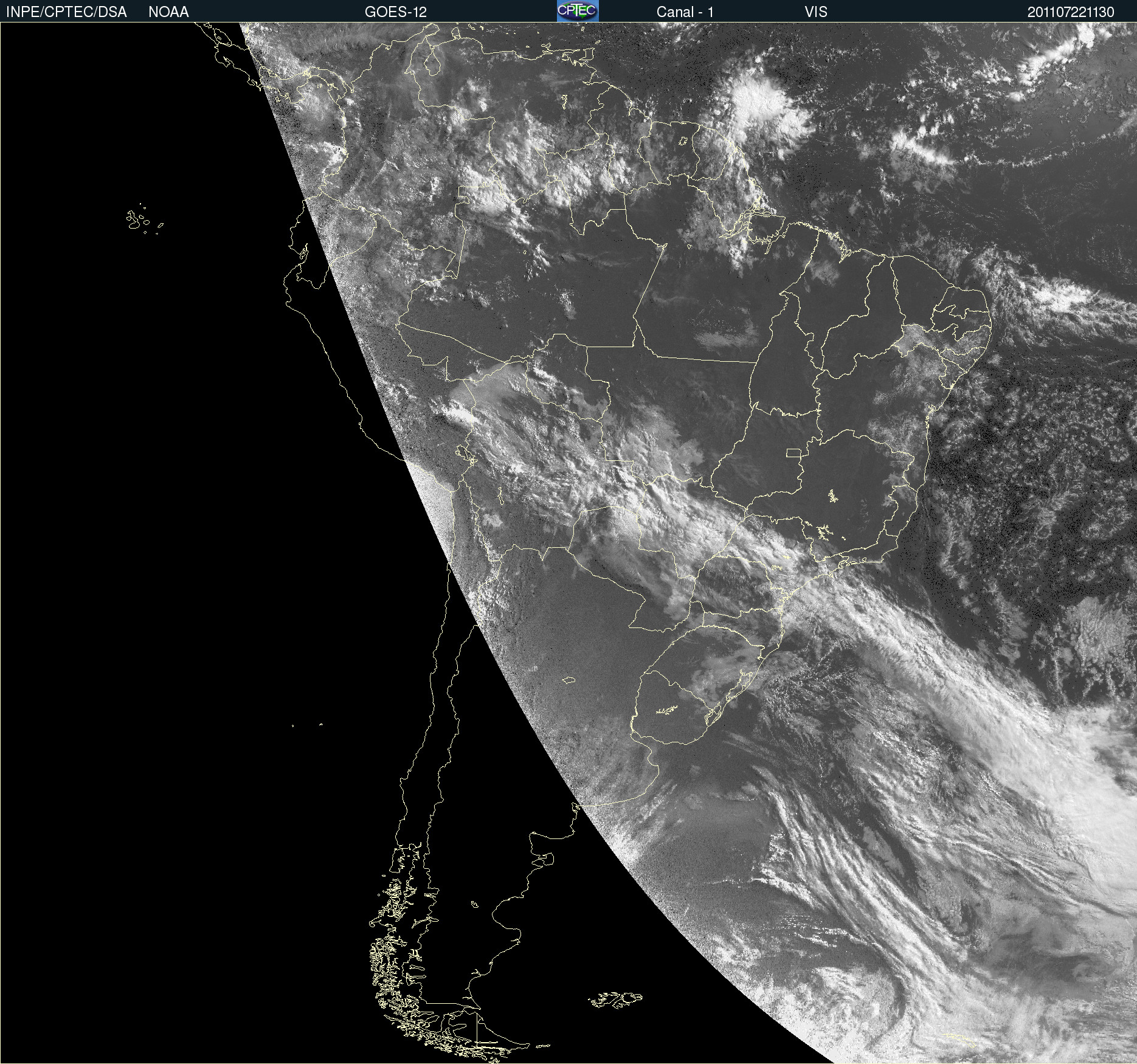This screenshot has width=1137, height=1064.
Task: Click the CPTEC logo in the header
Action: [x=577, y=11]
